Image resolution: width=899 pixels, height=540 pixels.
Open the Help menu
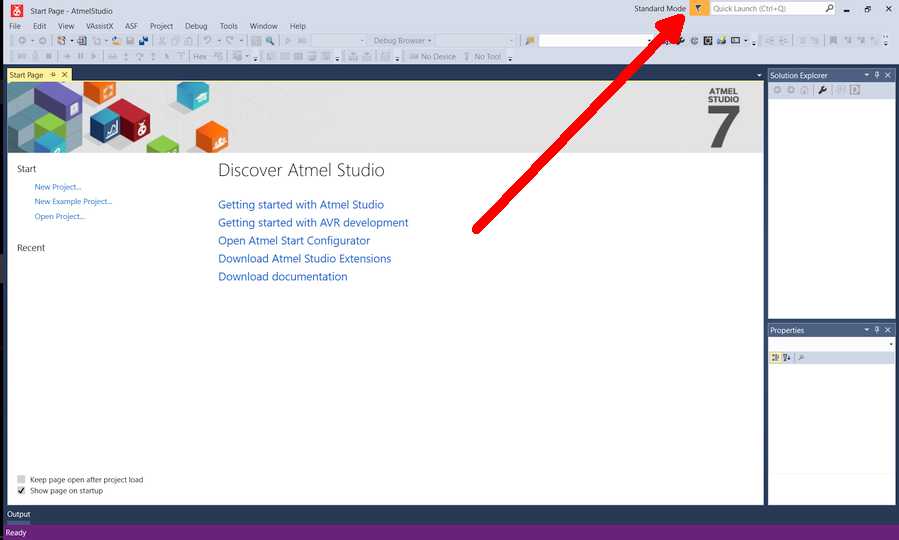coord(298,26)
